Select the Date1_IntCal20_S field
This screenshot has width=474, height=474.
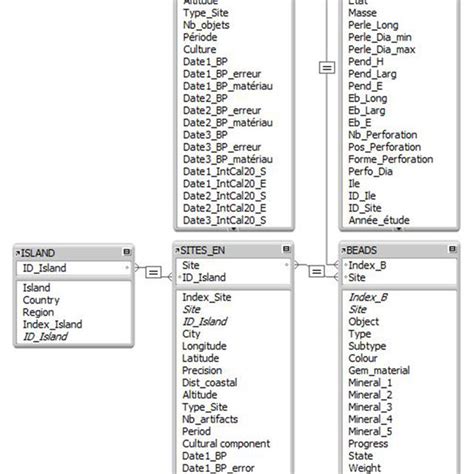[x=224, y=171]
